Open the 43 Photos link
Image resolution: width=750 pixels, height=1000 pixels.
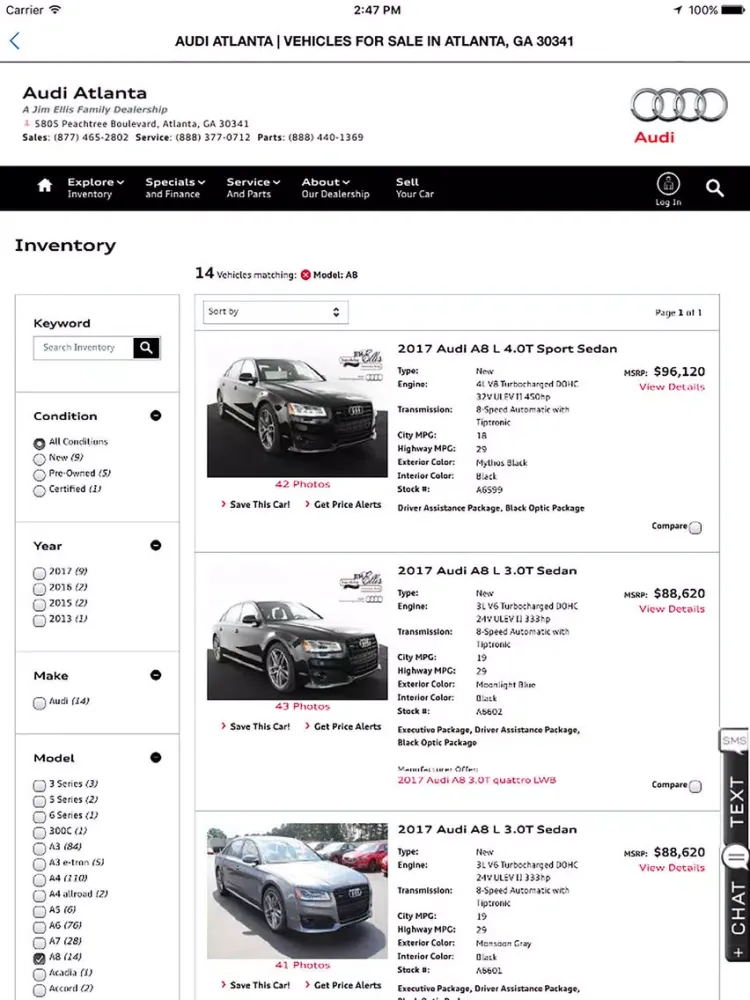click(302, 707)
